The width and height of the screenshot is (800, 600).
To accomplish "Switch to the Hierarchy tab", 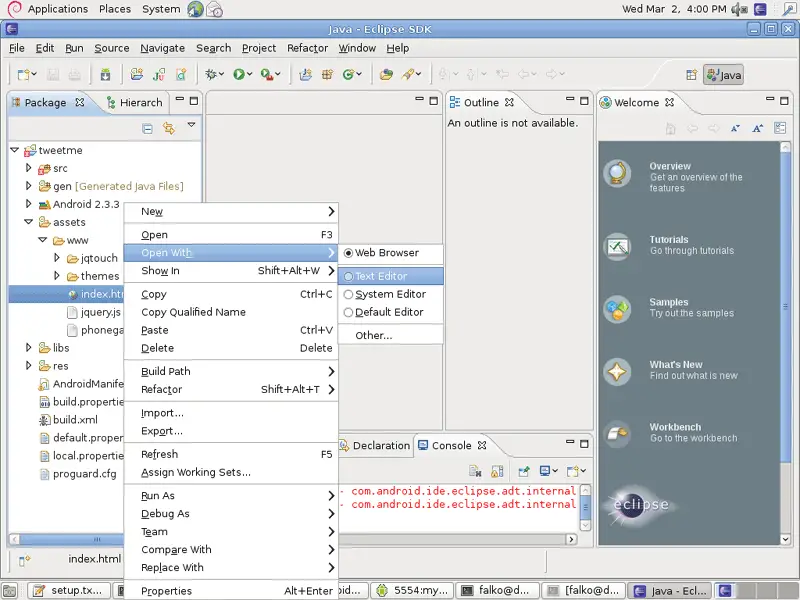I will 135,103.
